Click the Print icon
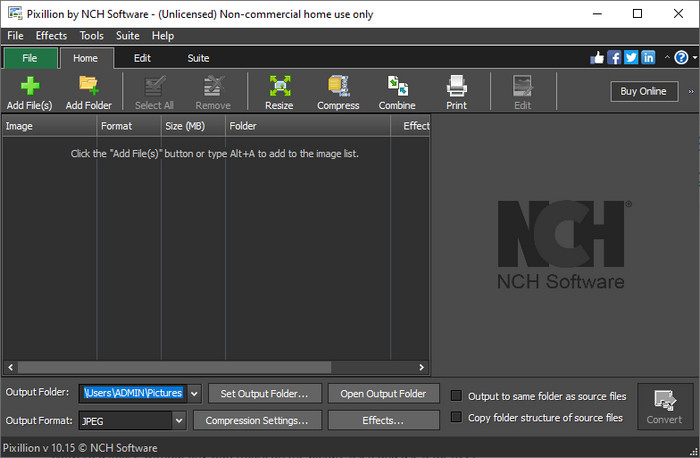700x458 pixels. point(456,86)
